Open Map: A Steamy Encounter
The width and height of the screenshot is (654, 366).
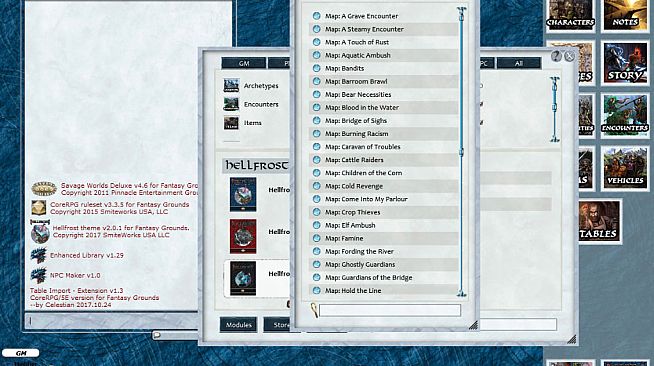364,29
